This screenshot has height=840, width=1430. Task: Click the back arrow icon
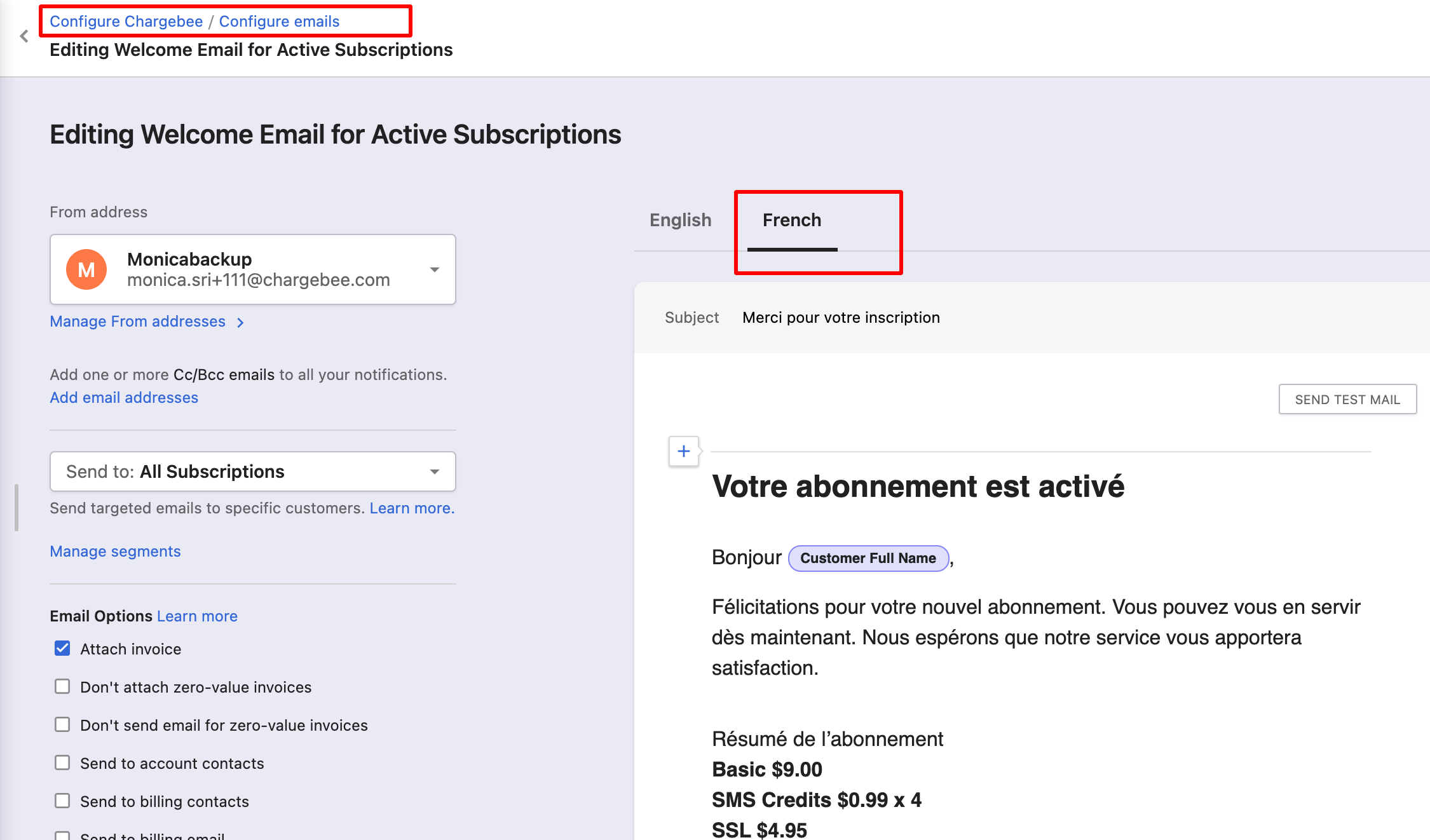(x=24, y=36)
